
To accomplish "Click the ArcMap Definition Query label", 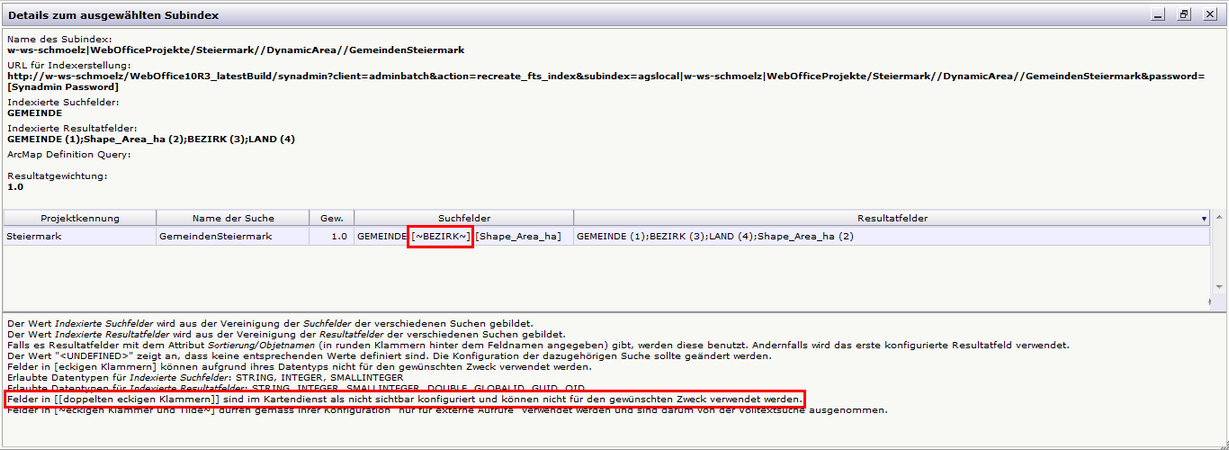I will pyautogui.click(x=68, y=154).
